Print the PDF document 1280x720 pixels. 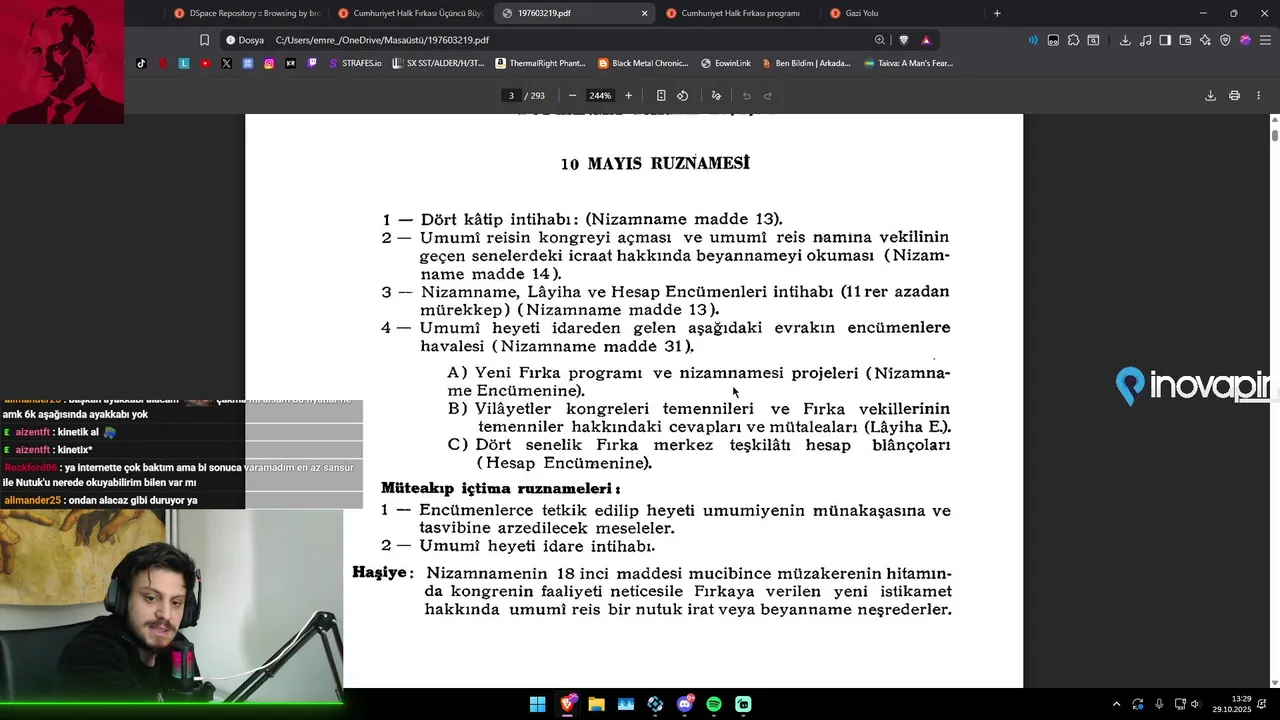point(1234,96)
